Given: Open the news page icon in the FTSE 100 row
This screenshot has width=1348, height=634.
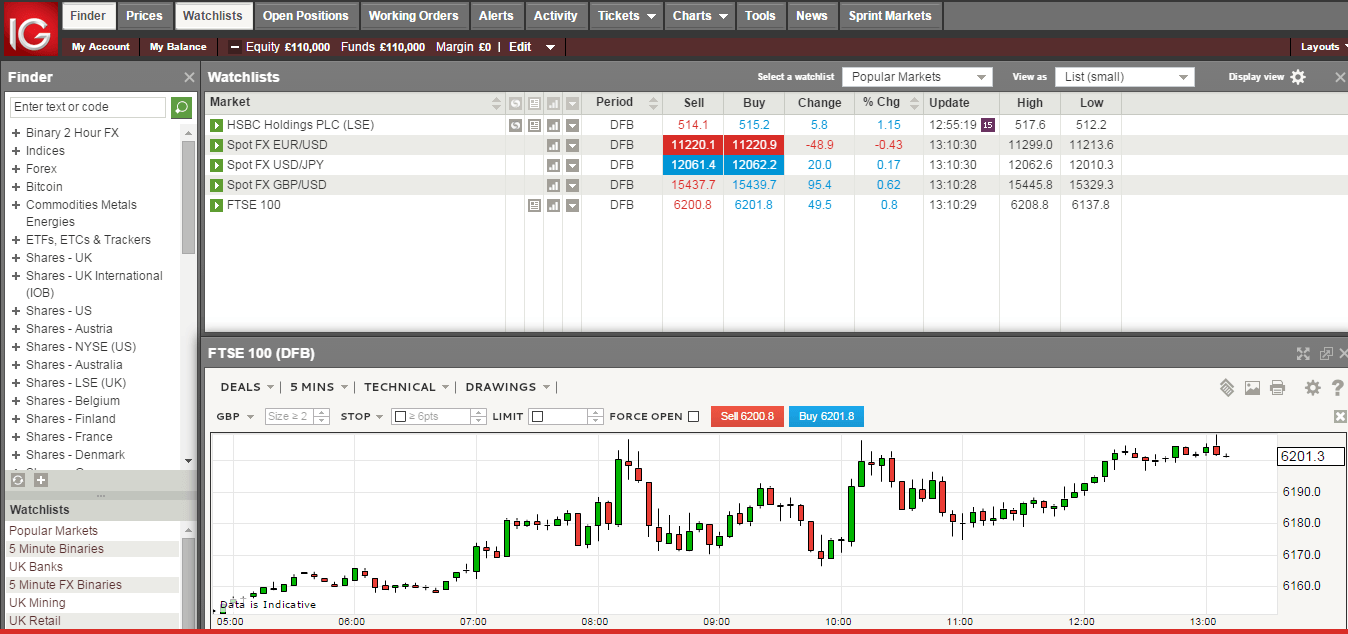Looking at the screenshot, I should click(534, 205).
